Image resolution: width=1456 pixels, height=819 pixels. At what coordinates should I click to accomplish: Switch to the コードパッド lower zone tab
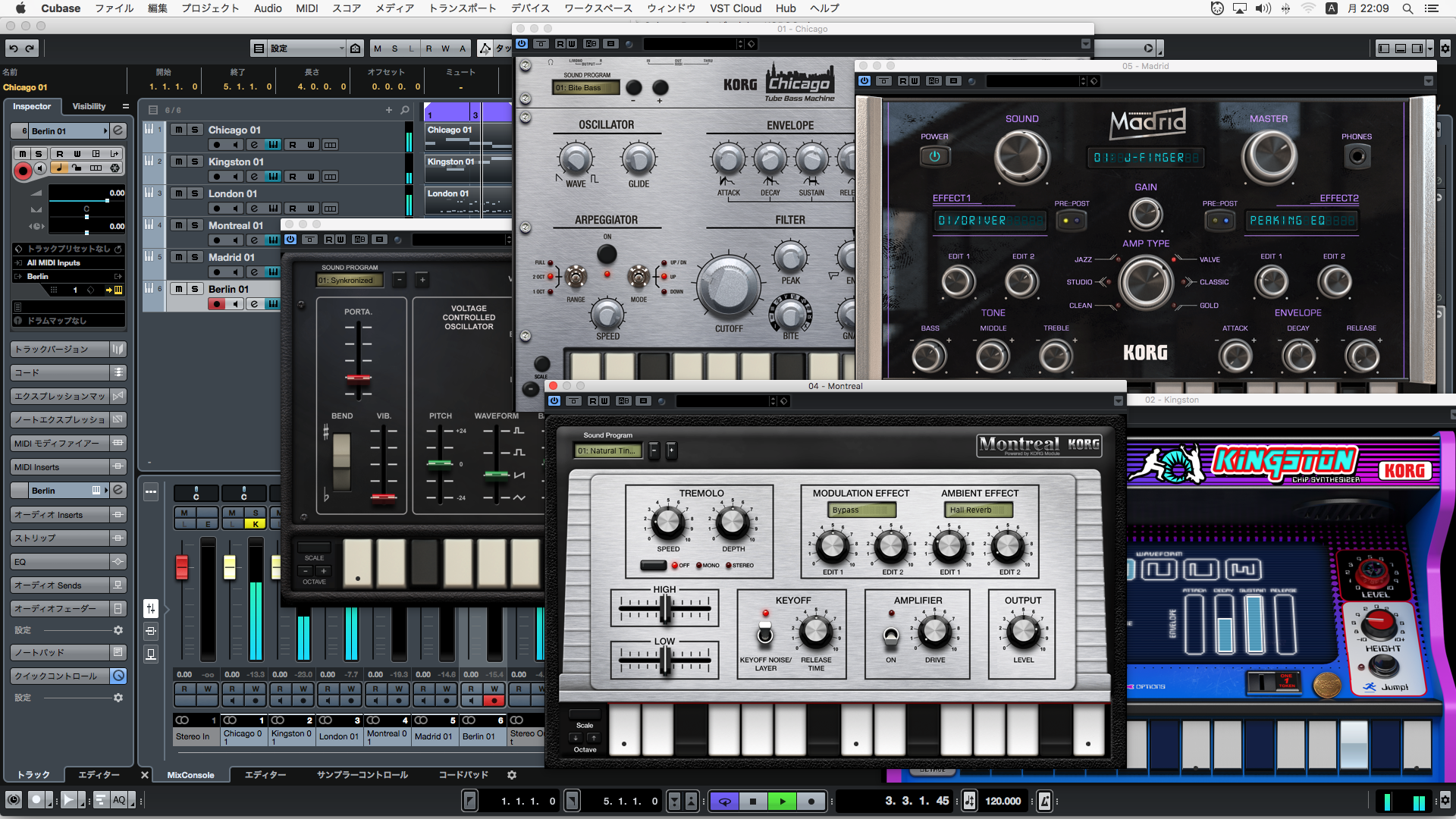463,775
